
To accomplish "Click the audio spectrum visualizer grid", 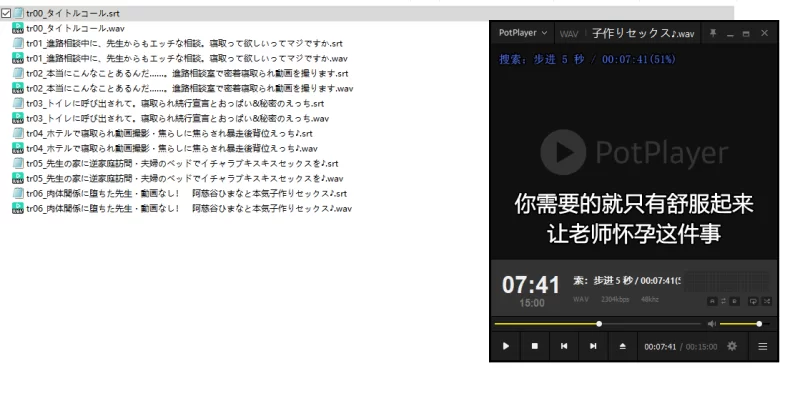I will [x=726, y=281].
